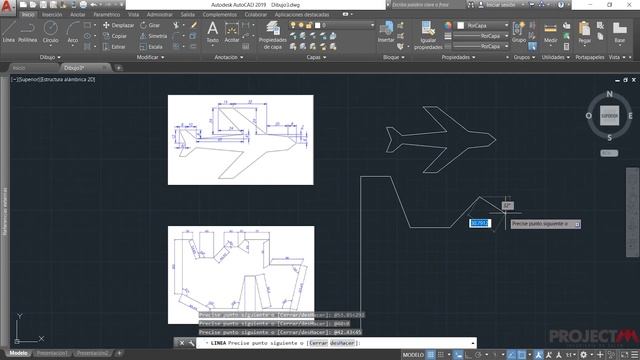Click the Medir utility tool

(550, 33)
